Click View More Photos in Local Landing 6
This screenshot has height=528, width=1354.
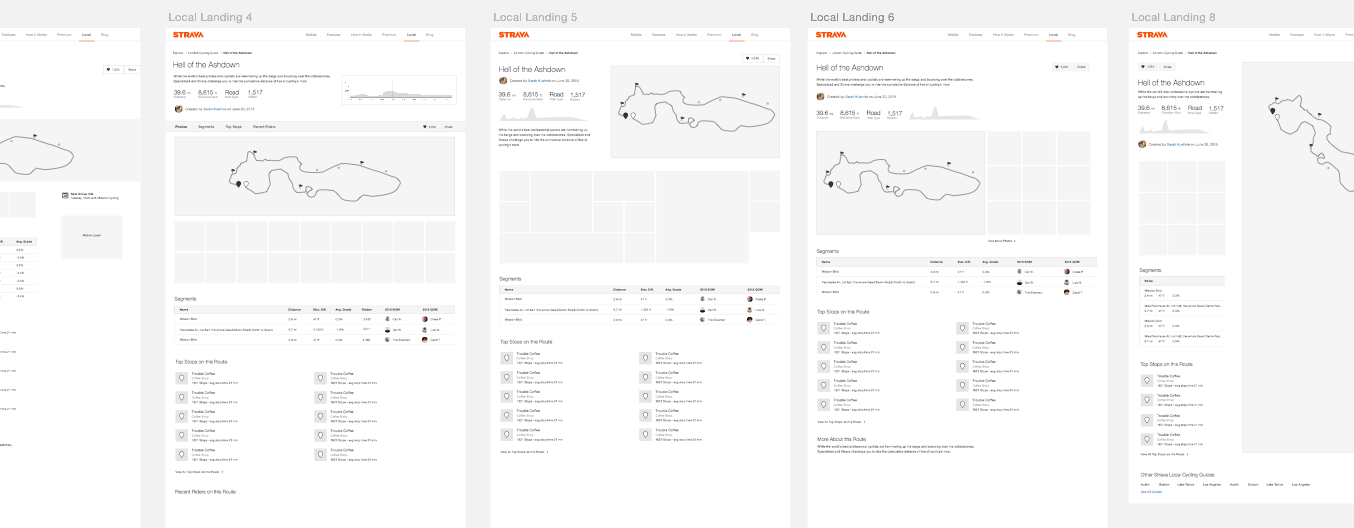1001,240
